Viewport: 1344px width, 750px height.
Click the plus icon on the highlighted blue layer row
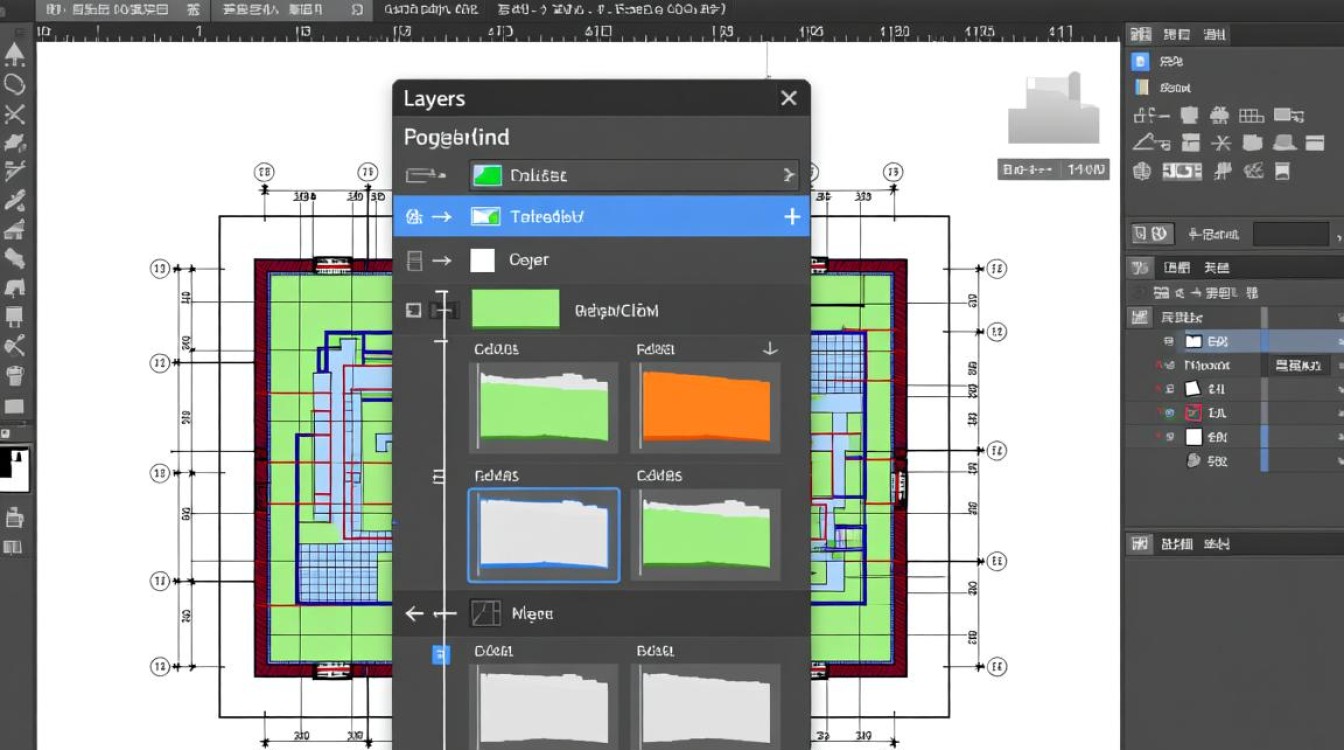pyautogui.click(x=792, y=217)
